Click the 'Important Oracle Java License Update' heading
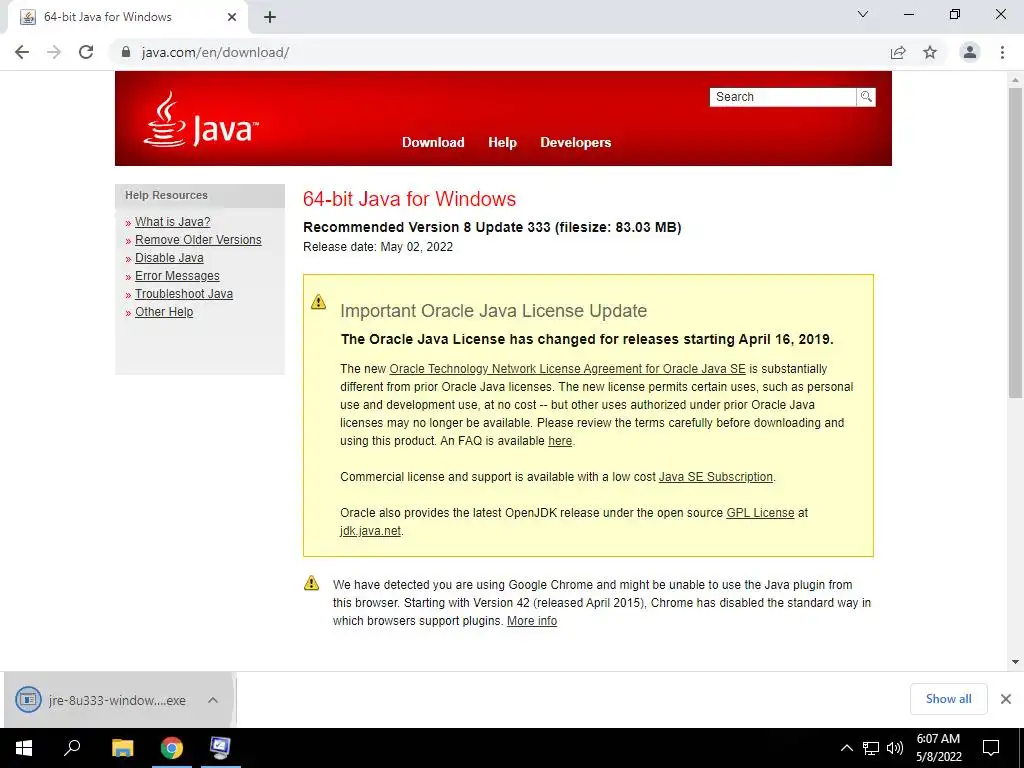 tap(494, 311)
